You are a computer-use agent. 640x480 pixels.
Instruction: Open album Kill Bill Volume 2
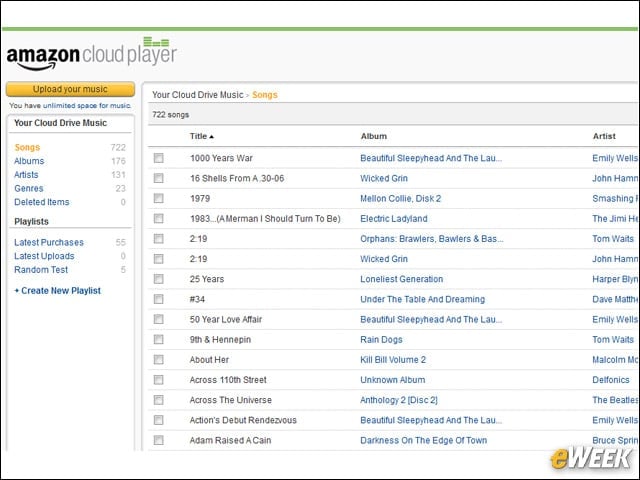pyautogui.click(x=393, y=360)
